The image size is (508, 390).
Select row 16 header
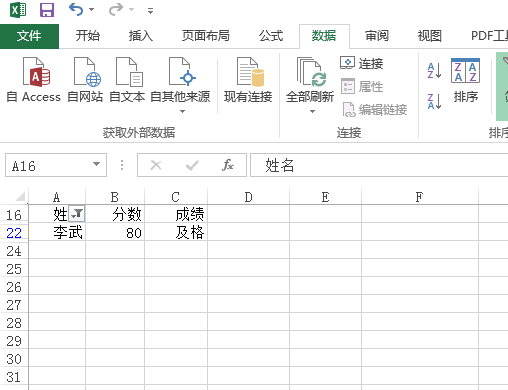coord(14,215)
